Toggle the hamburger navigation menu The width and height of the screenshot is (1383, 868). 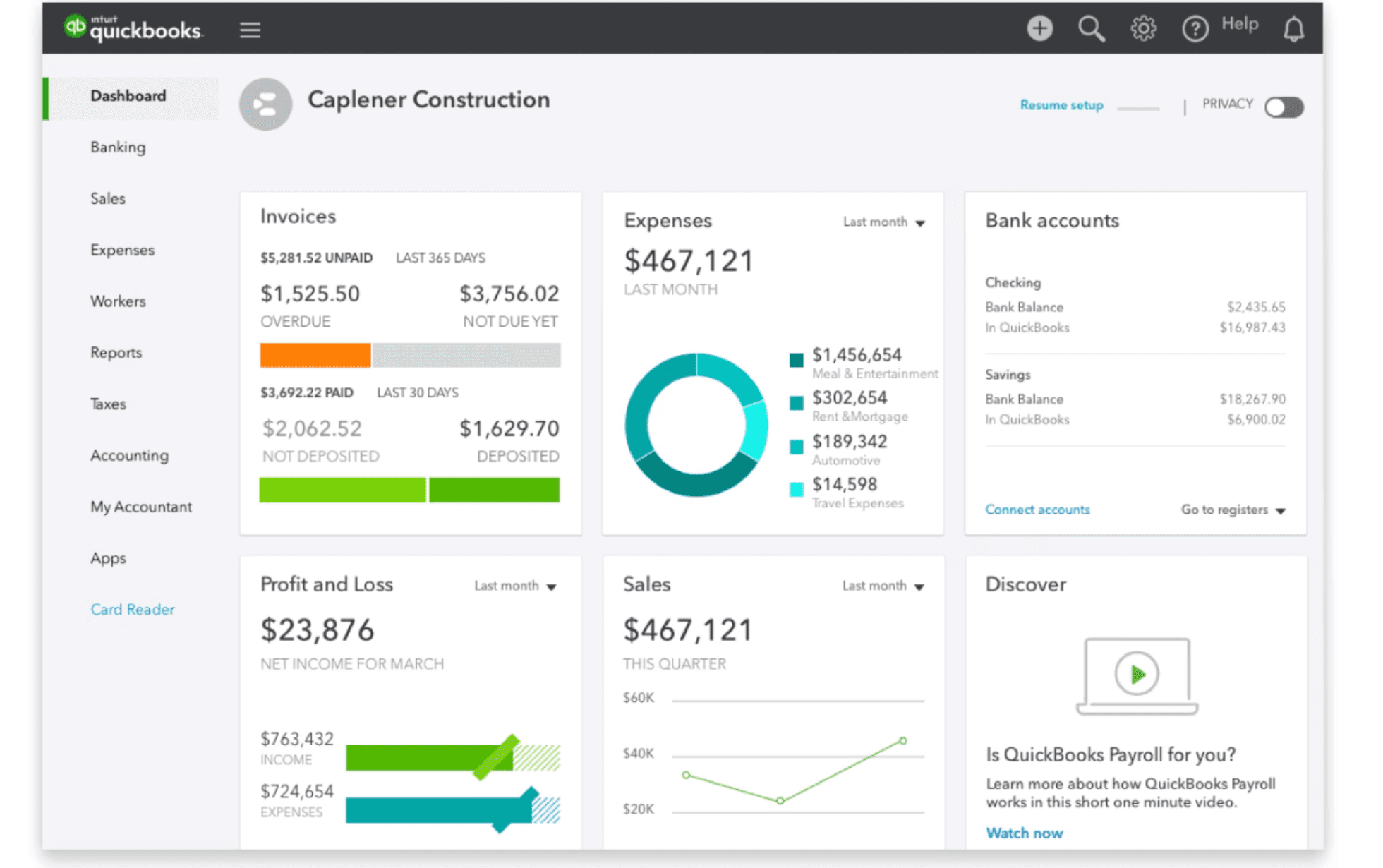point(250,30)
